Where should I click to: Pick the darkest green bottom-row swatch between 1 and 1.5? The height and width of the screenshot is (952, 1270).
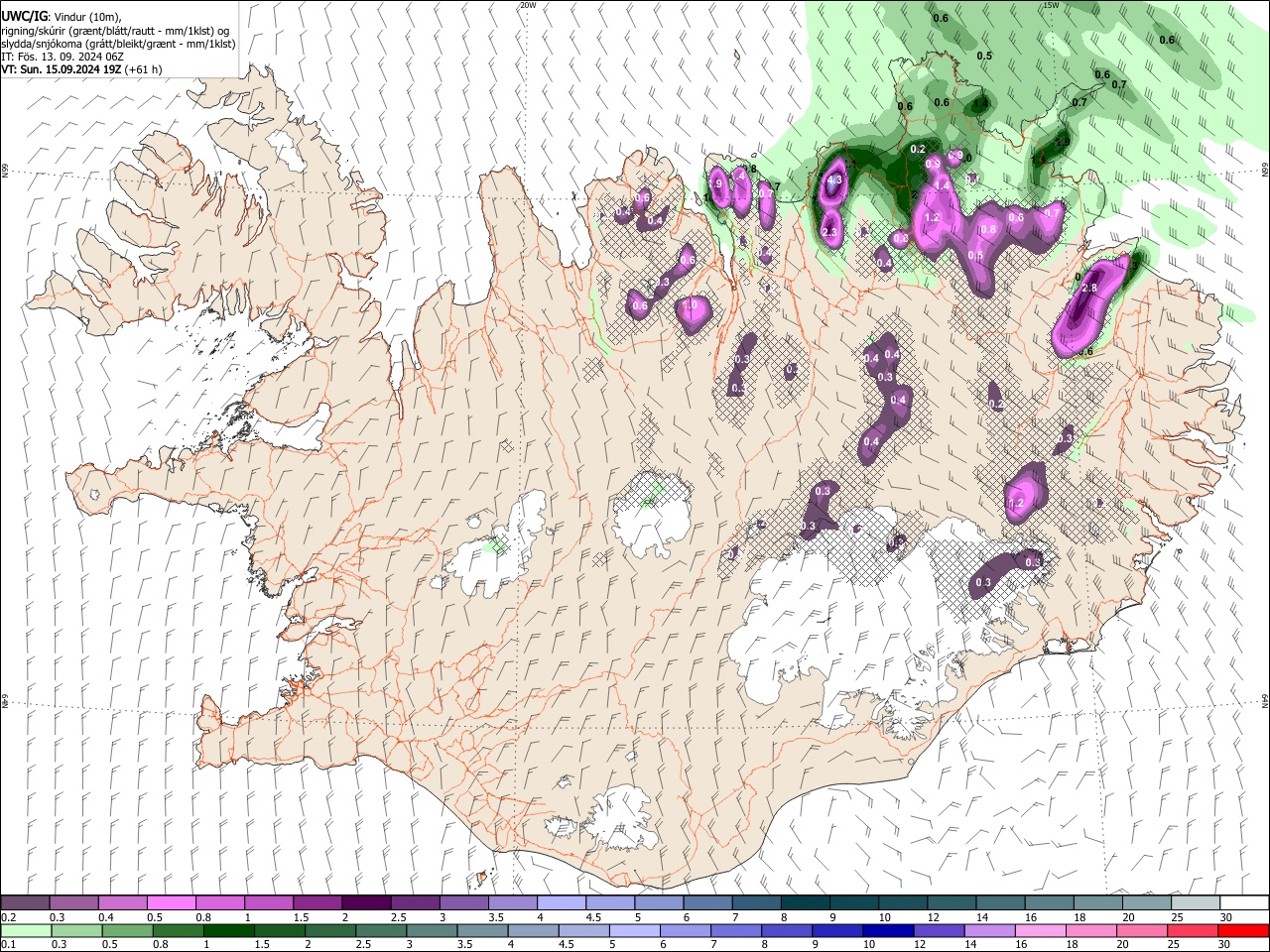click(x=228, y=931)
